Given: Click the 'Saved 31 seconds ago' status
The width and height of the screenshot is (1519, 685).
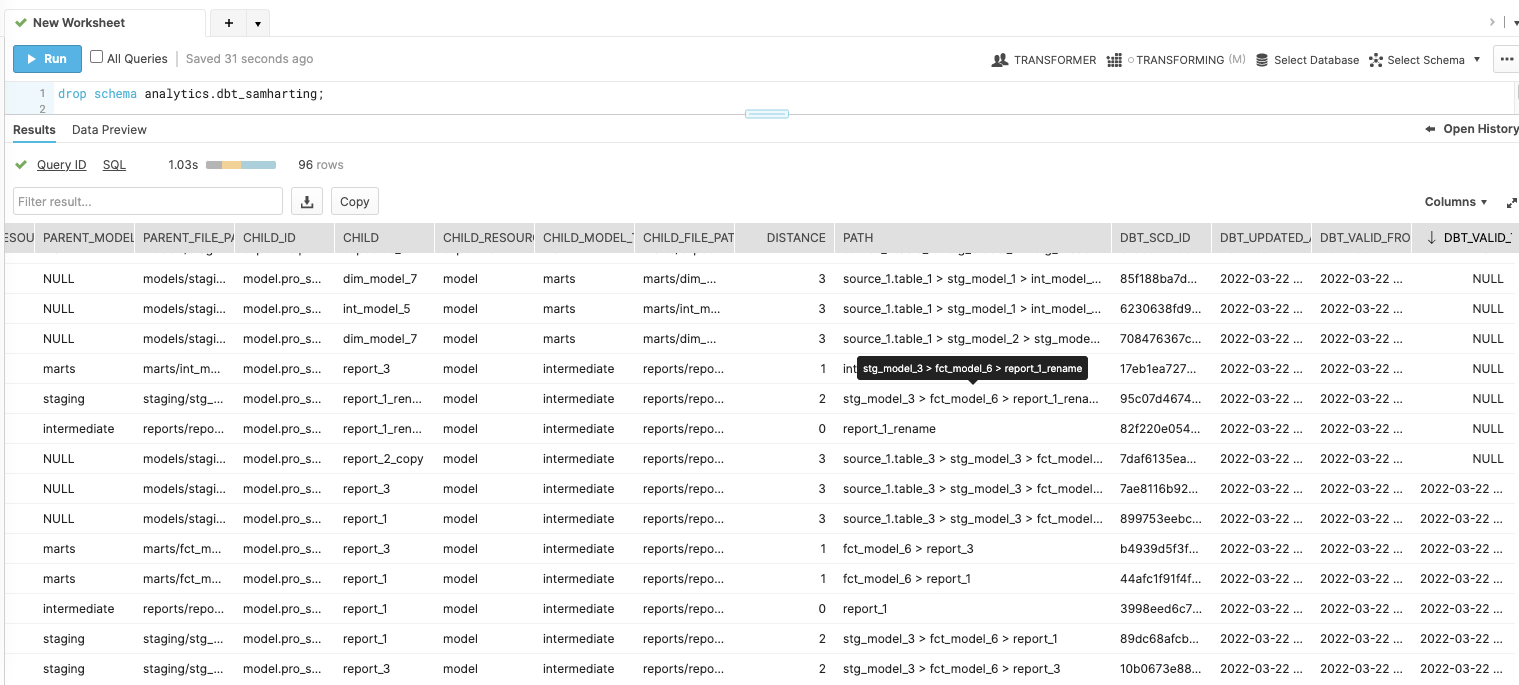Looking at the screenshot, I should 249,59.
